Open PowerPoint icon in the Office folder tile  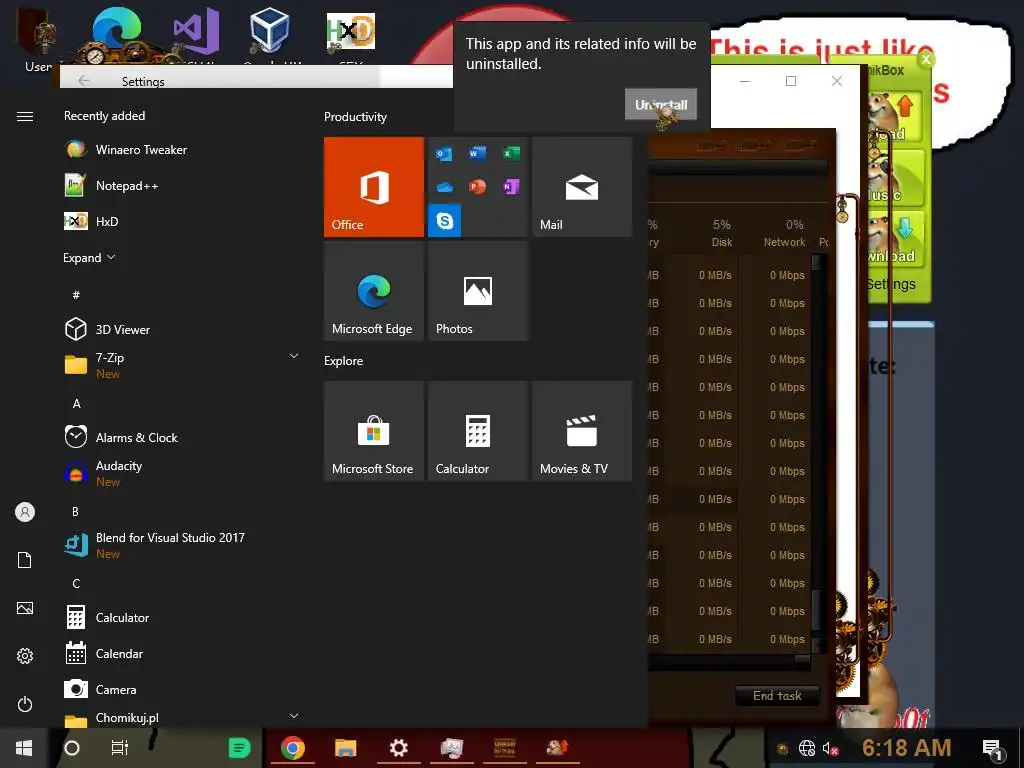(x=477, y=187)
